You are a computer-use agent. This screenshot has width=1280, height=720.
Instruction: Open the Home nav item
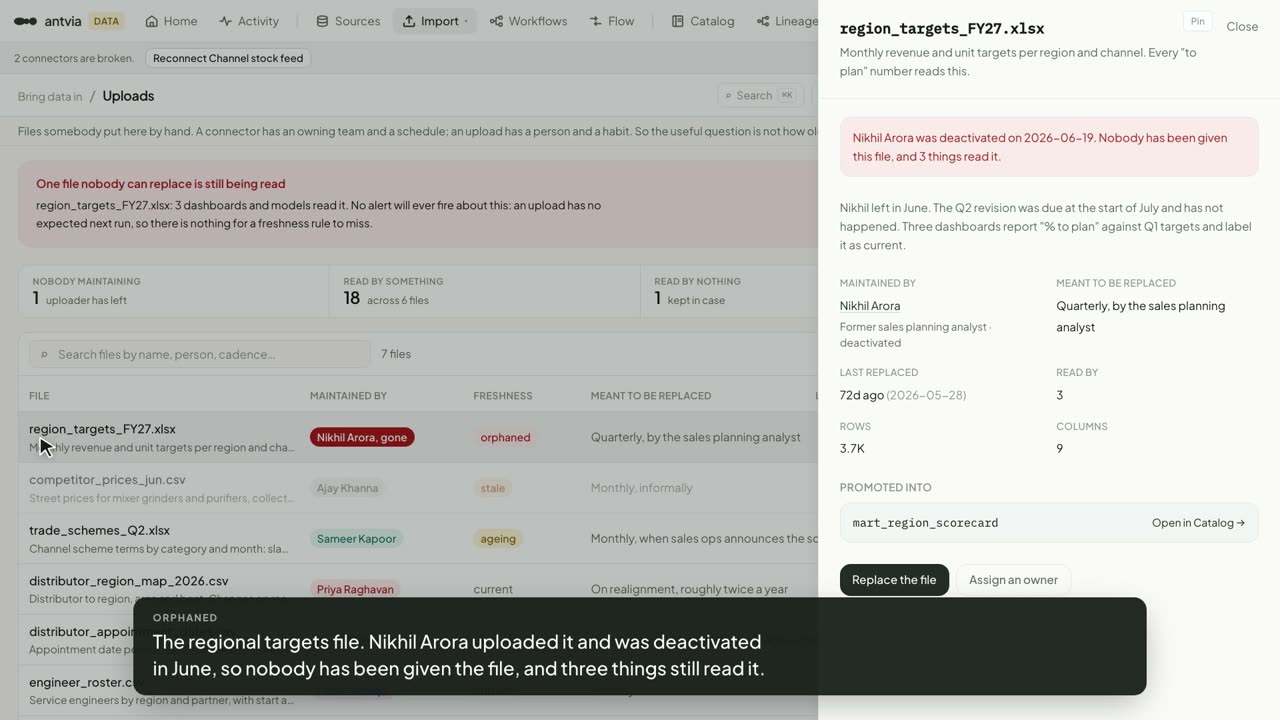point(171,21)
